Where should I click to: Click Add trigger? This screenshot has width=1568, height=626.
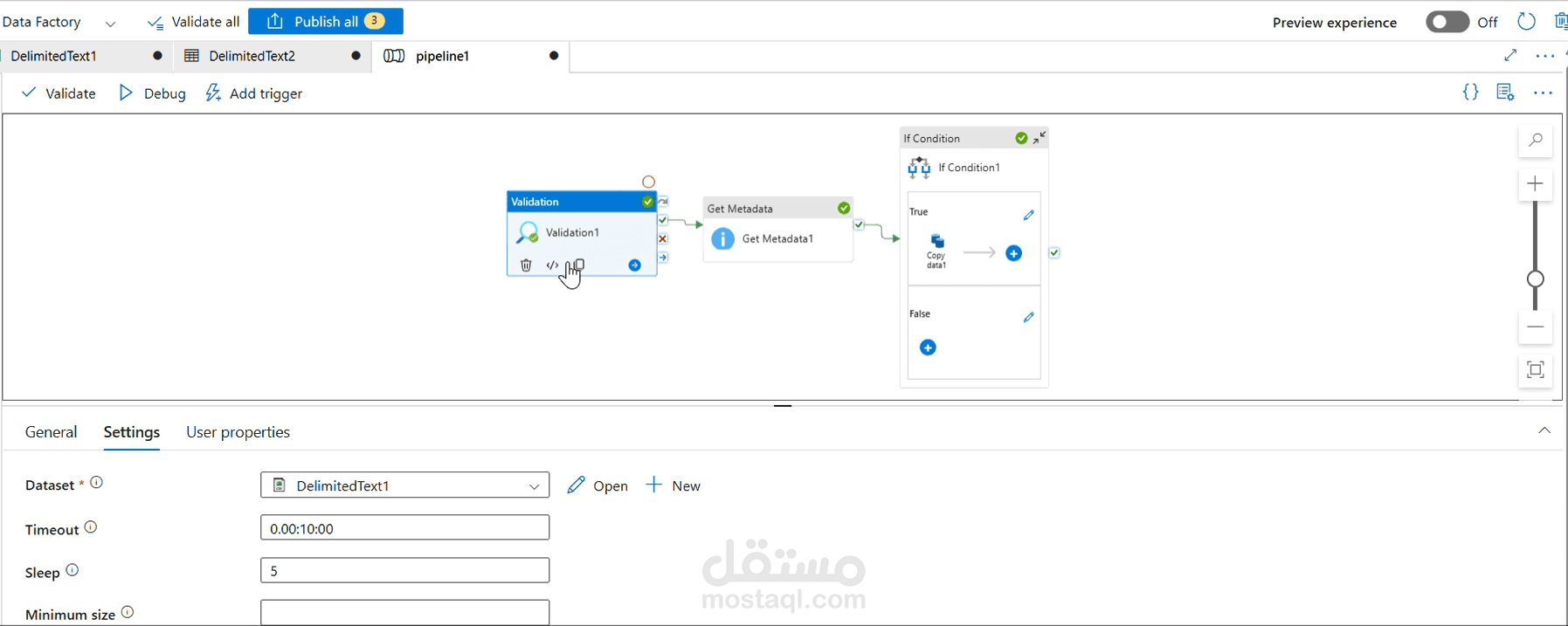point(254,93)
